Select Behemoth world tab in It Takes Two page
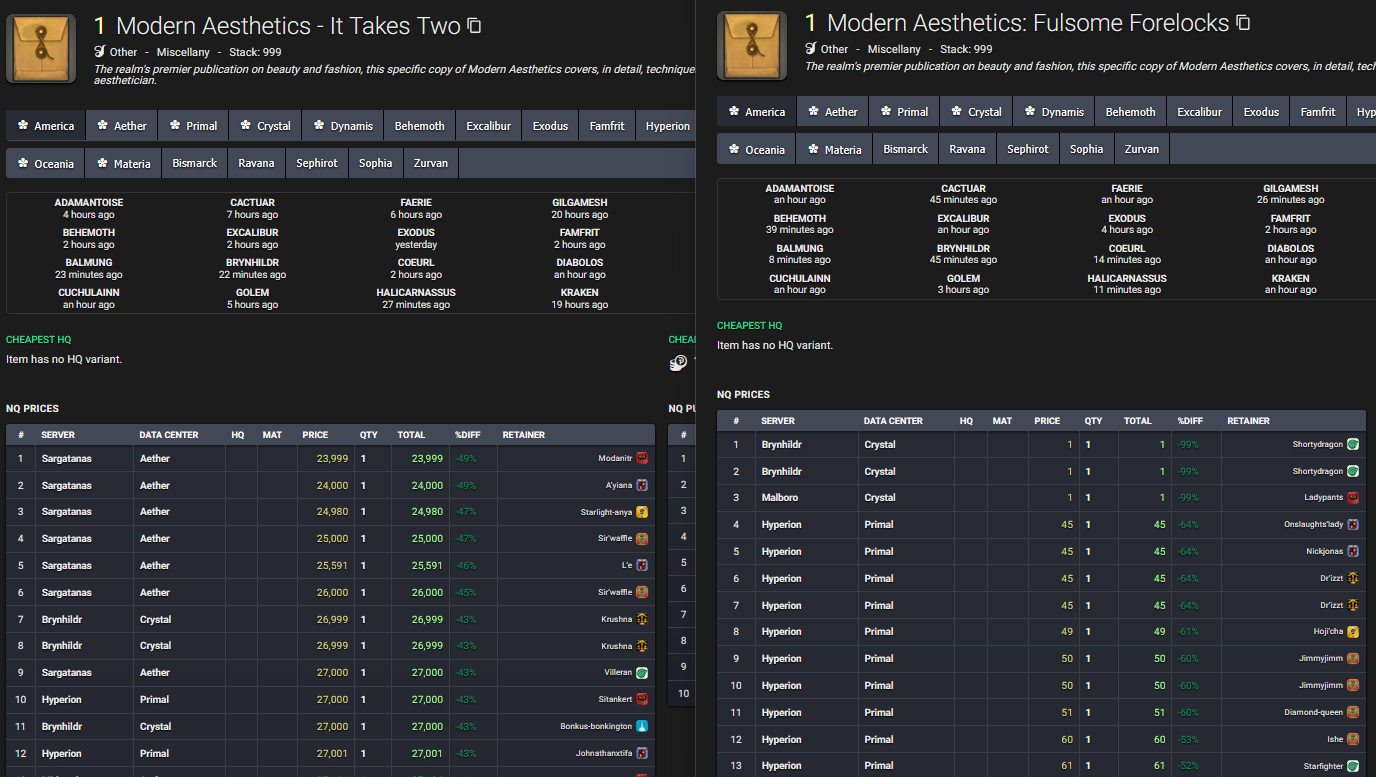Screen dimensions: 1376x777 tap(420, 126)
